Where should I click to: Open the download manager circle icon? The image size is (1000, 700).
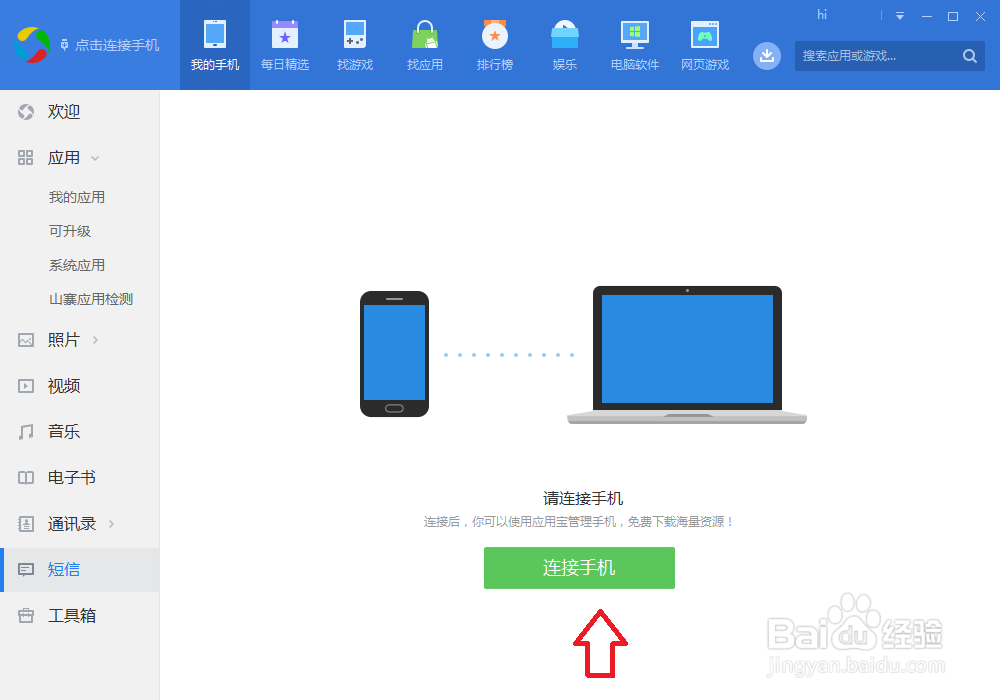click(x=767, y=56)
